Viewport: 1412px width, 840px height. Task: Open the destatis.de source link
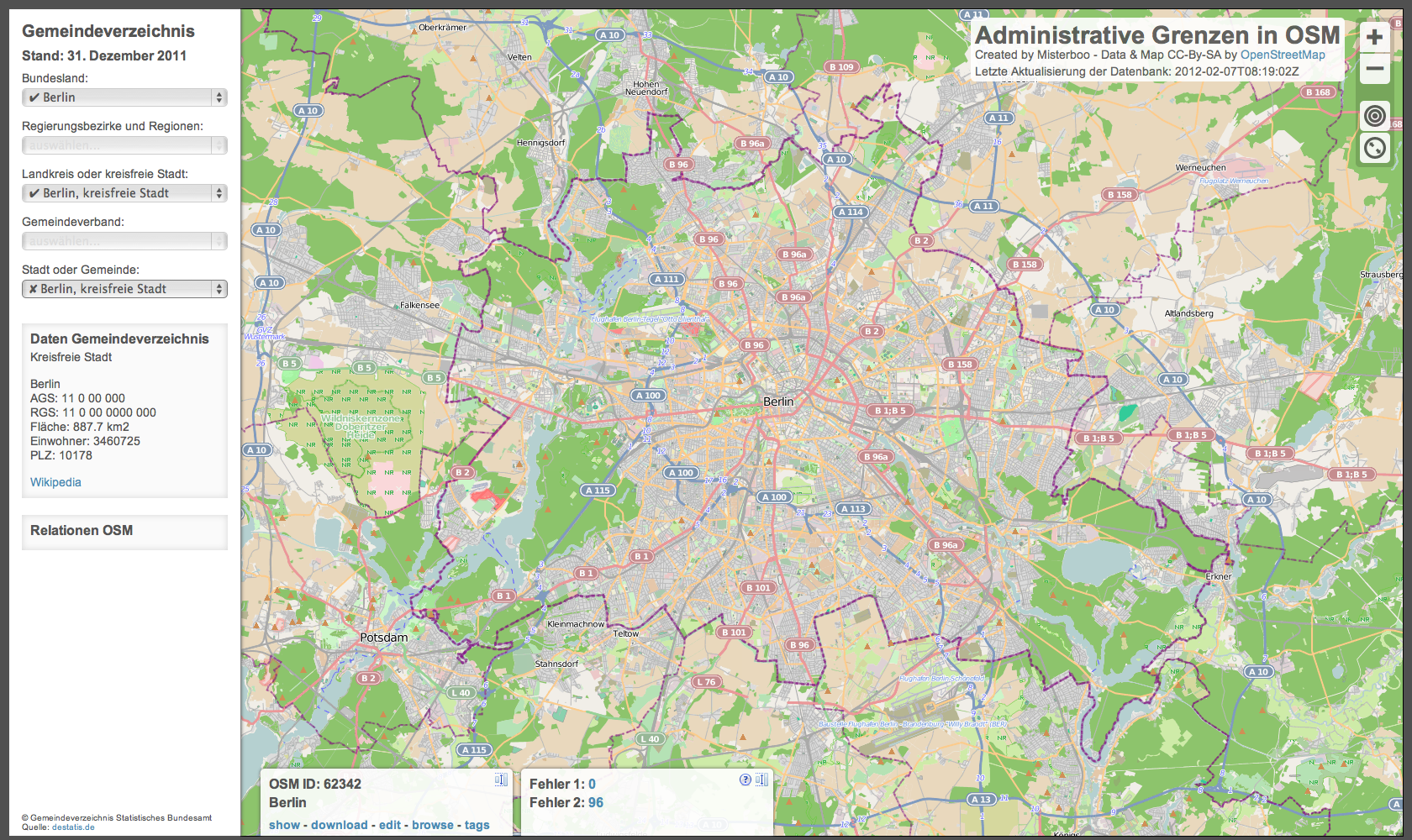(x=73, y=827)
